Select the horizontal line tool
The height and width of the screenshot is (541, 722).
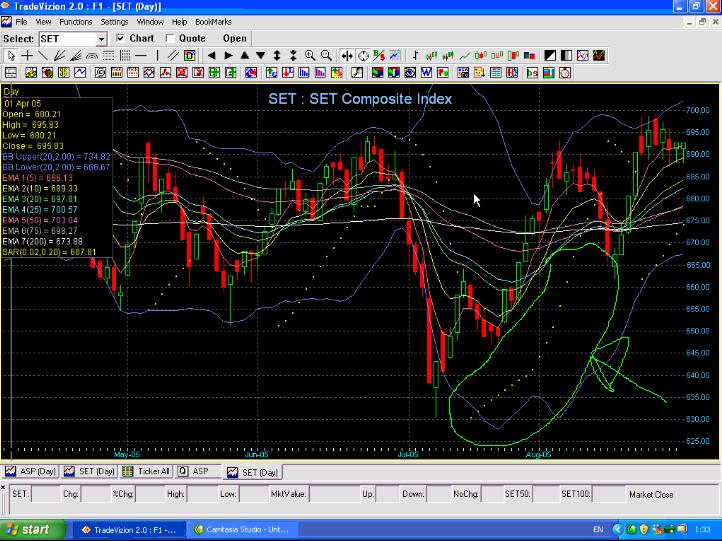(141, 56)
